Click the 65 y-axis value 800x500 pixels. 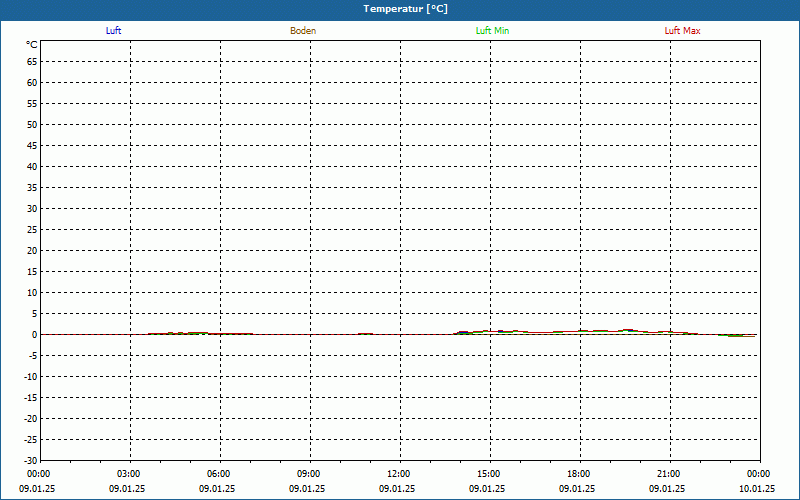click(x=33, y=62)
